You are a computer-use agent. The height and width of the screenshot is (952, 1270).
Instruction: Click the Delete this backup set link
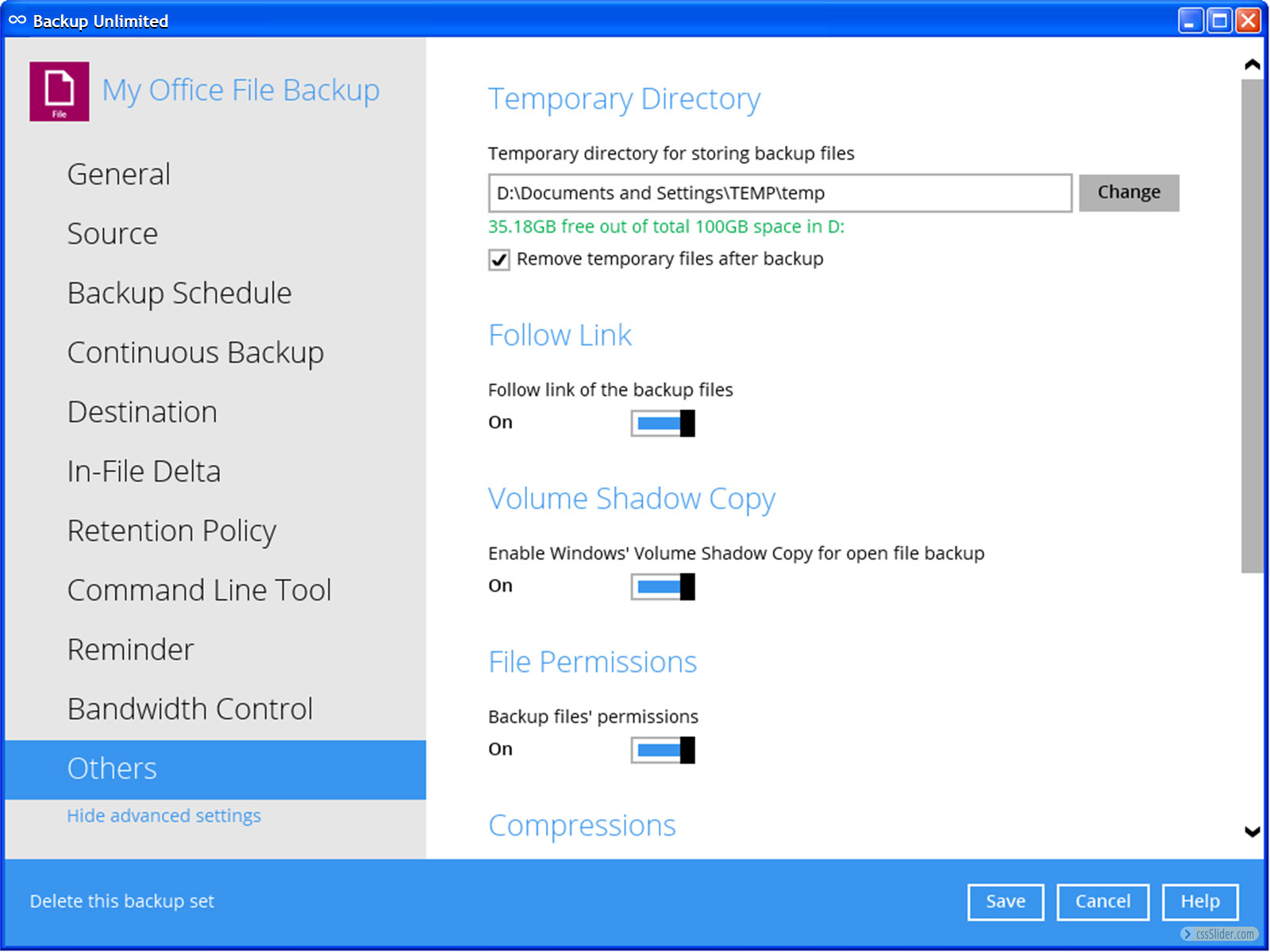[x=122, y=901]
